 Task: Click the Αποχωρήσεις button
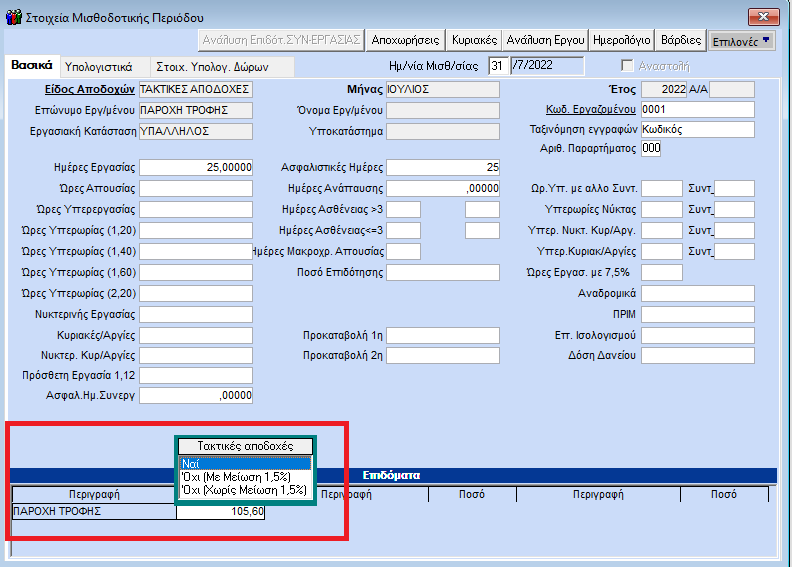click(x=404, y=41)
